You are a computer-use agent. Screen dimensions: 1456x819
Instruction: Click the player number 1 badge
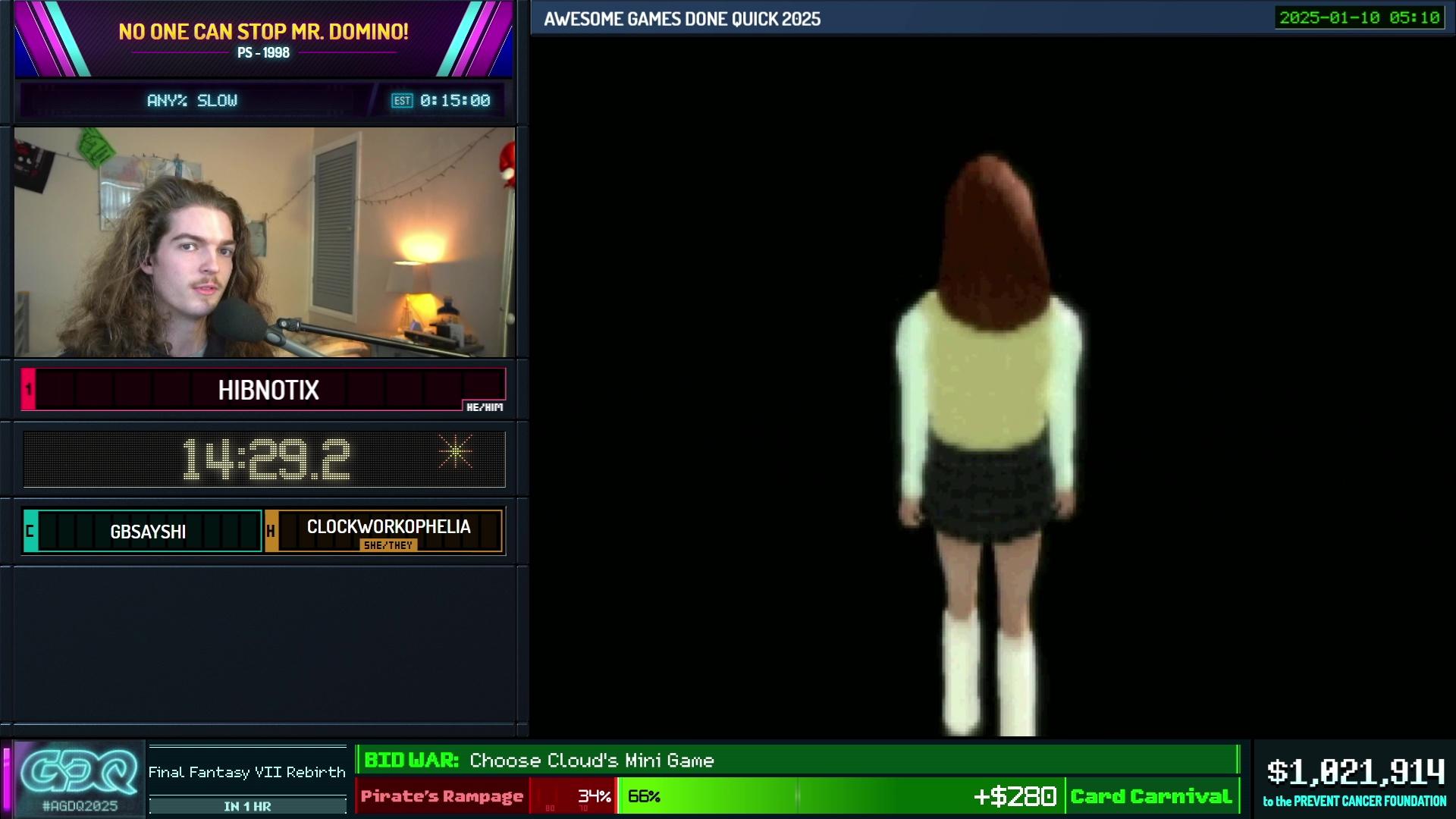(x=28, y=390)
